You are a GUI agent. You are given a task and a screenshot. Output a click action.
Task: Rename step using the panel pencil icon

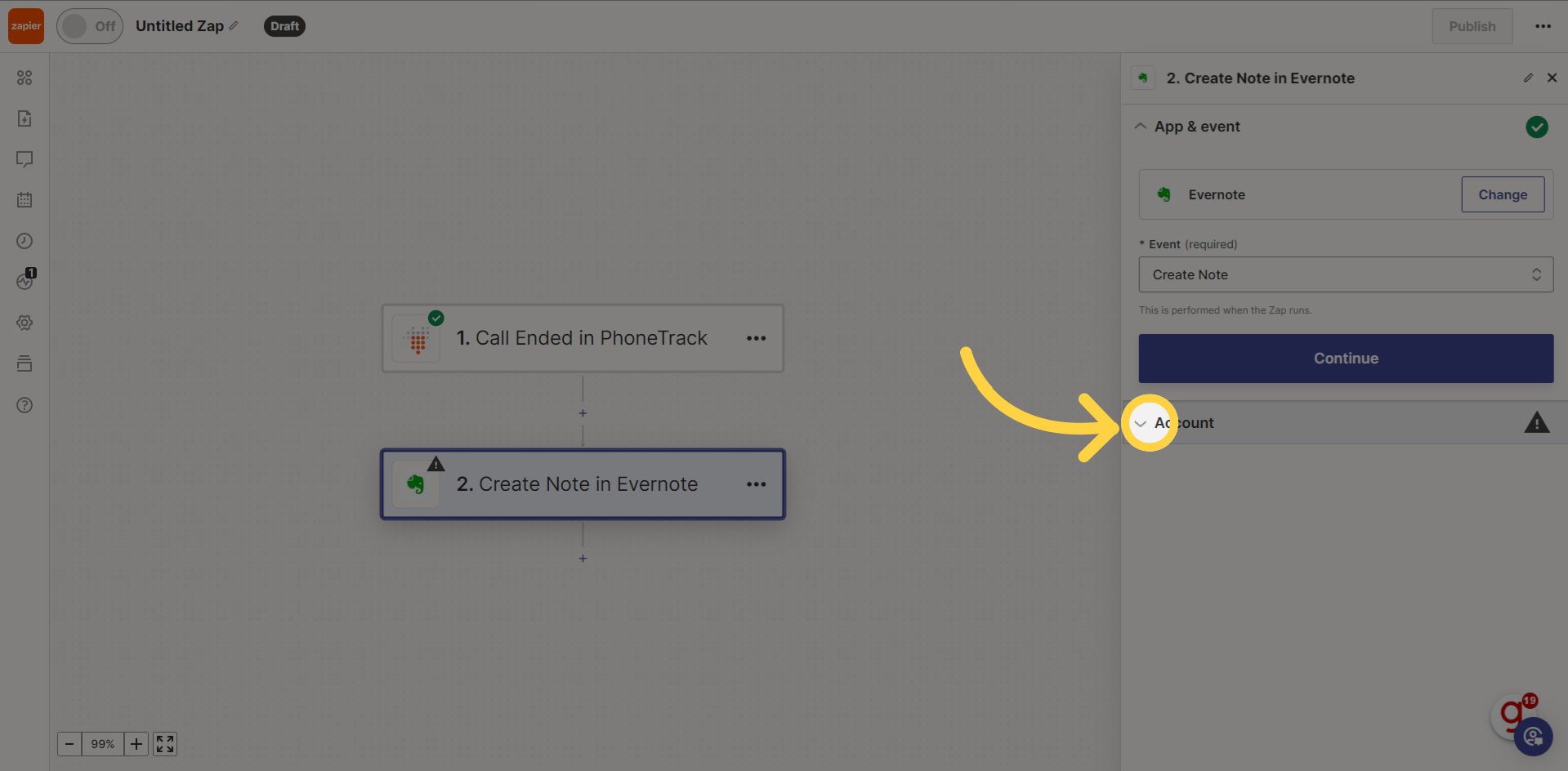[x=1528, y=78]
